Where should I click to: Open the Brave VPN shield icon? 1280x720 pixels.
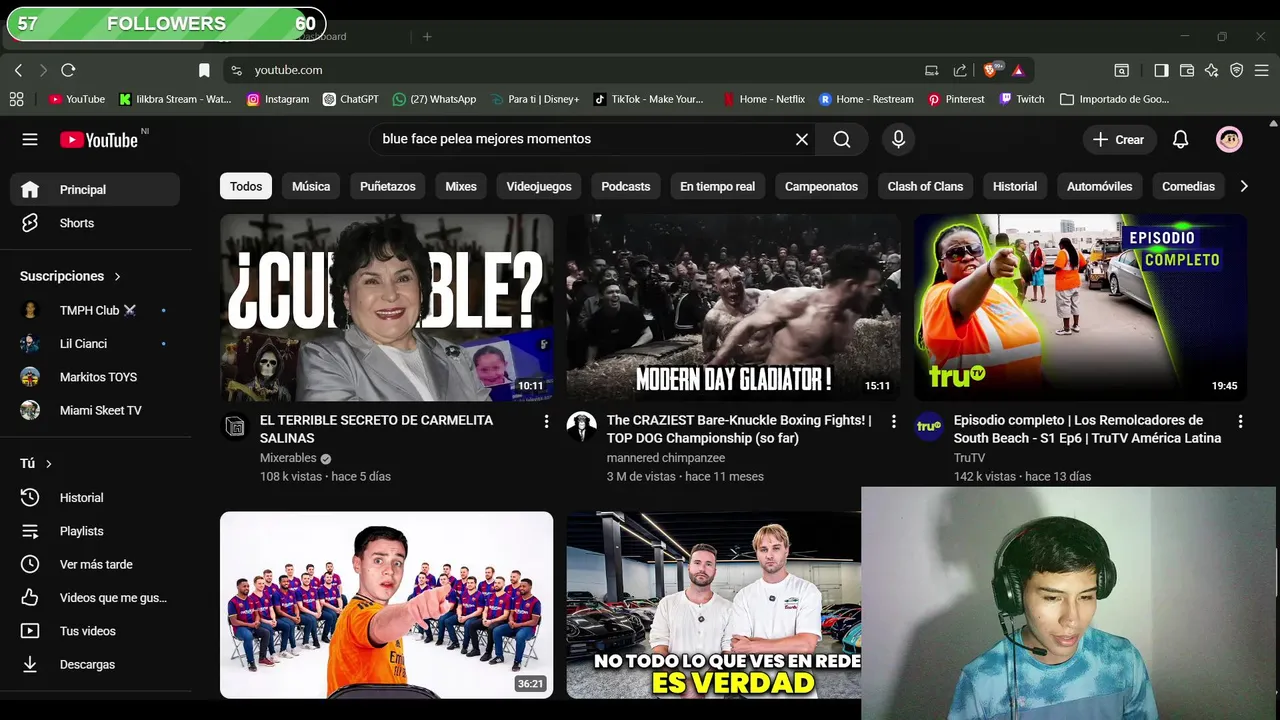pyautogui.click(x=1237, y=70)
